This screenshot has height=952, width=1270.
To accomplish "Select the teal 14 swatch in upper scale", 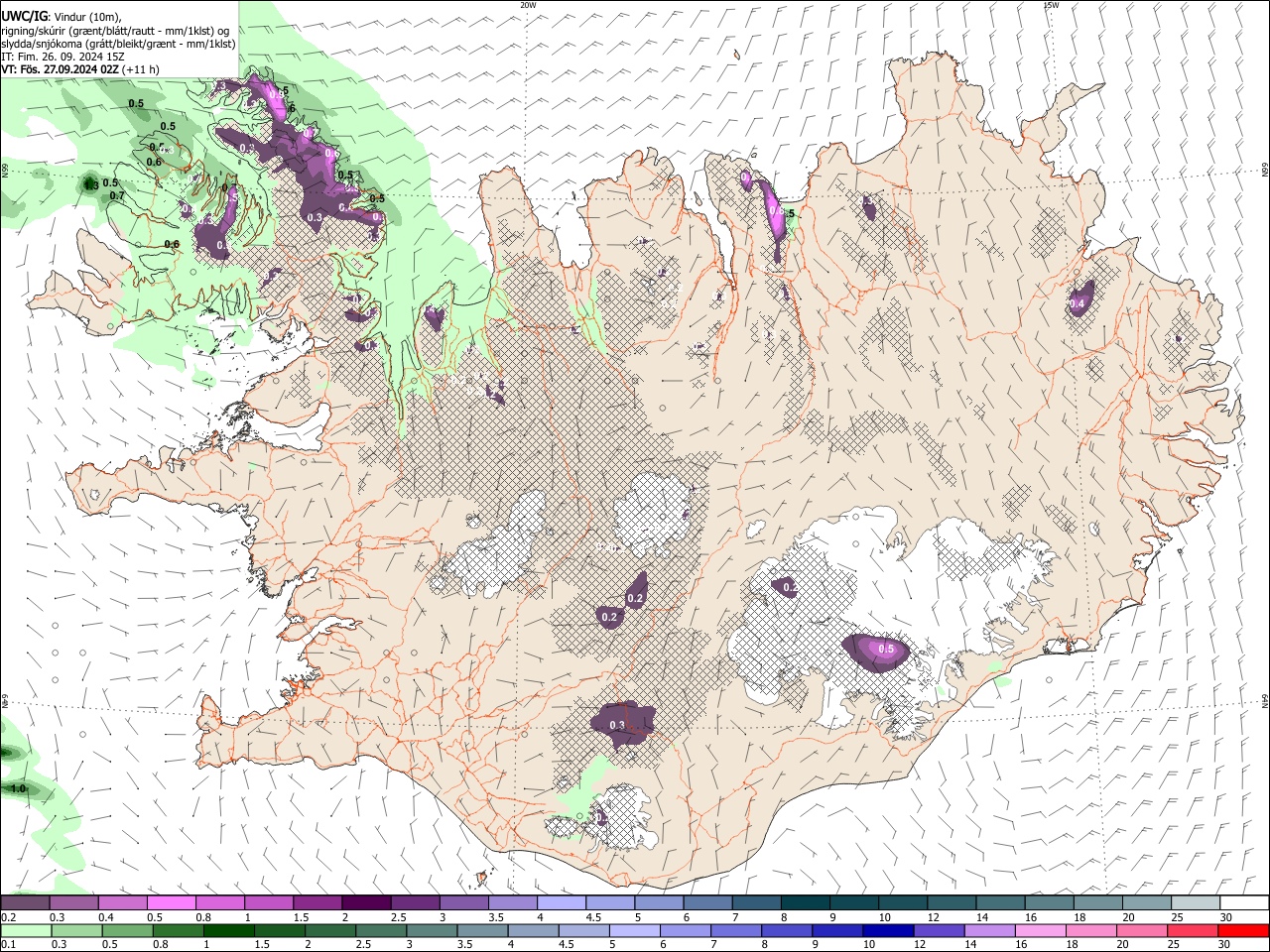I will point(1000,902).
